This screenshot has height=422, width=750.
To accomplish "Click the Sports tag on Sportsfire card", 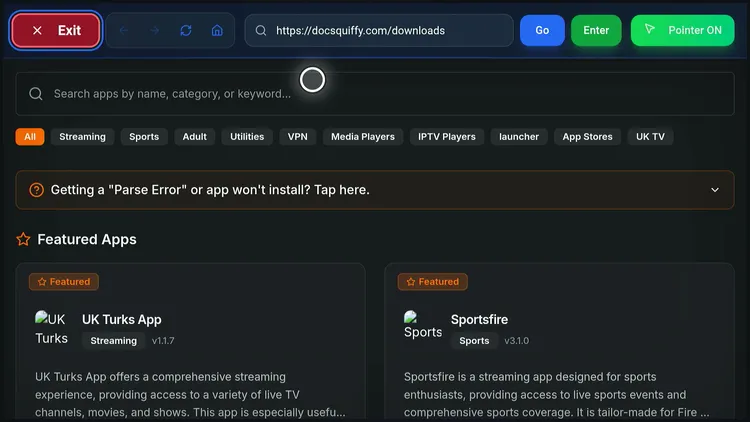I will coord(474,341).
